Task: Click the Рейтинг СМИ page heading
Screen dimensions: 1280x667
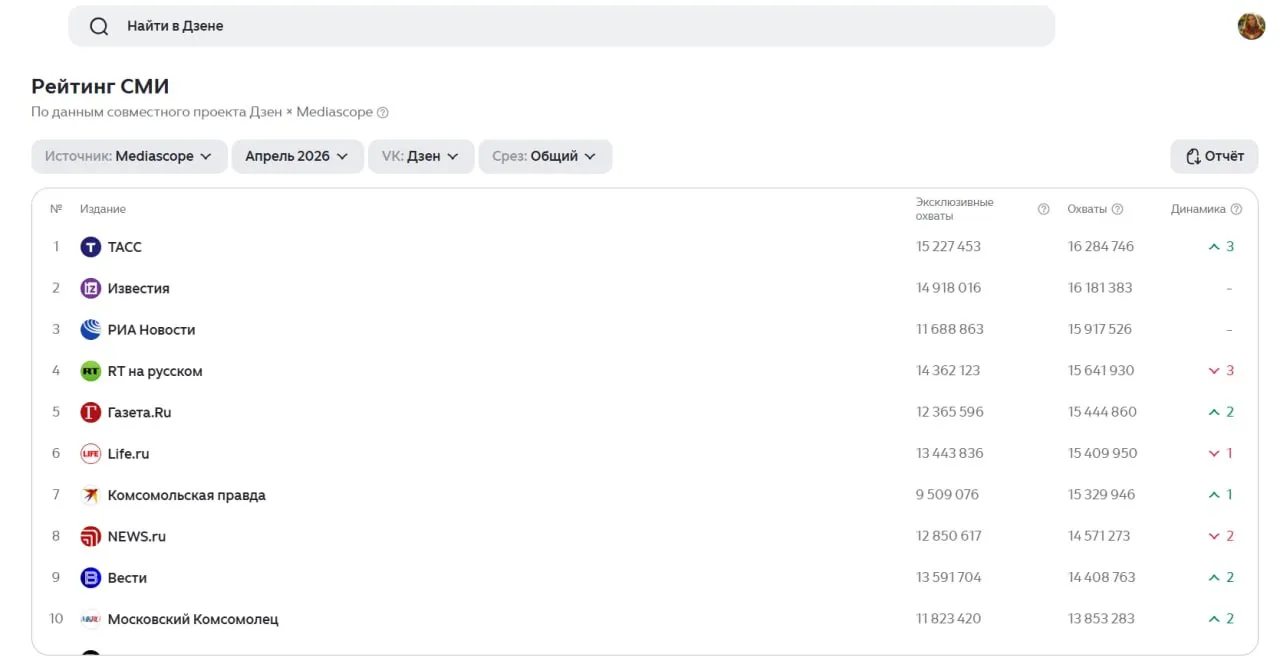Action: pos(100,86)
